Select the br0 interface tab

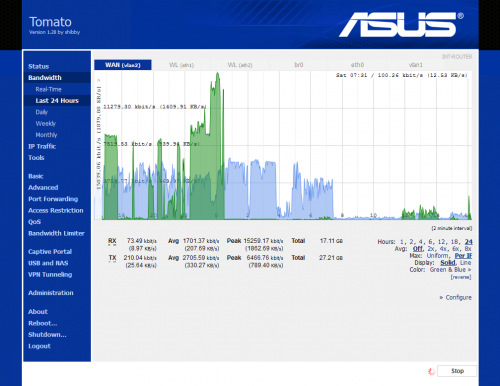point(299,65)
